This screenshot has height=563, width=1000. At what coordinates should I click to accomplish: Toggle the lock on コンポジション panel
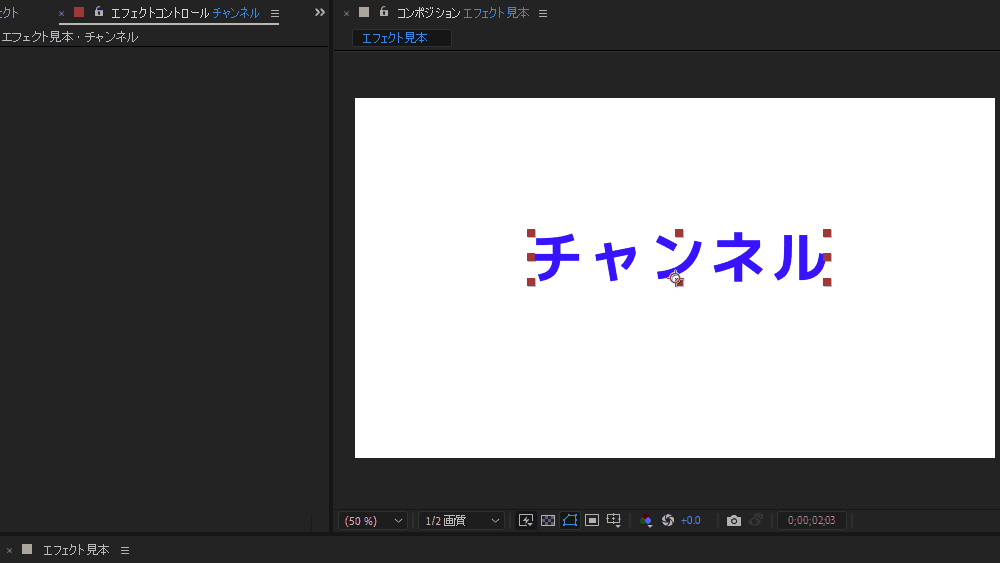click(x=384, y=11)
